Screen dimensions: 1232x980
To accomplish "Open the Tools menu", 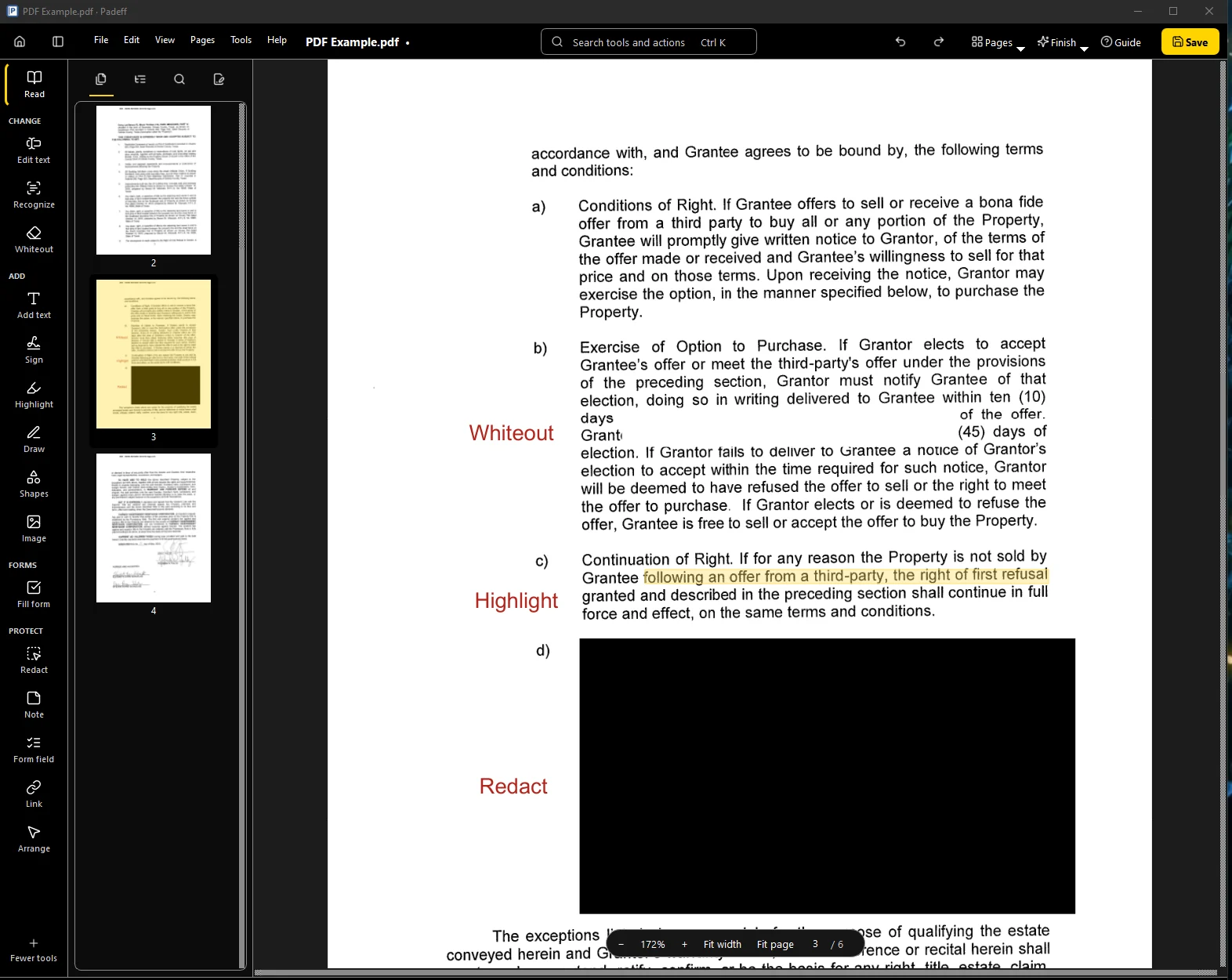I will [241, 40].
